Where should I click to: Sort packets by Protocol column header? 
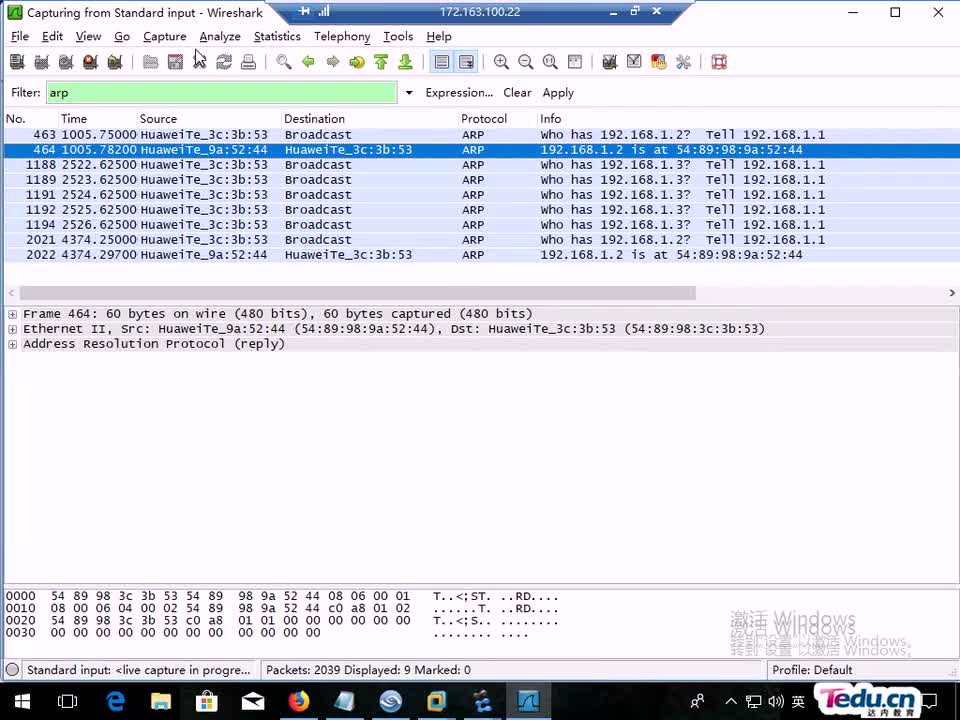[x=497, y=119]
